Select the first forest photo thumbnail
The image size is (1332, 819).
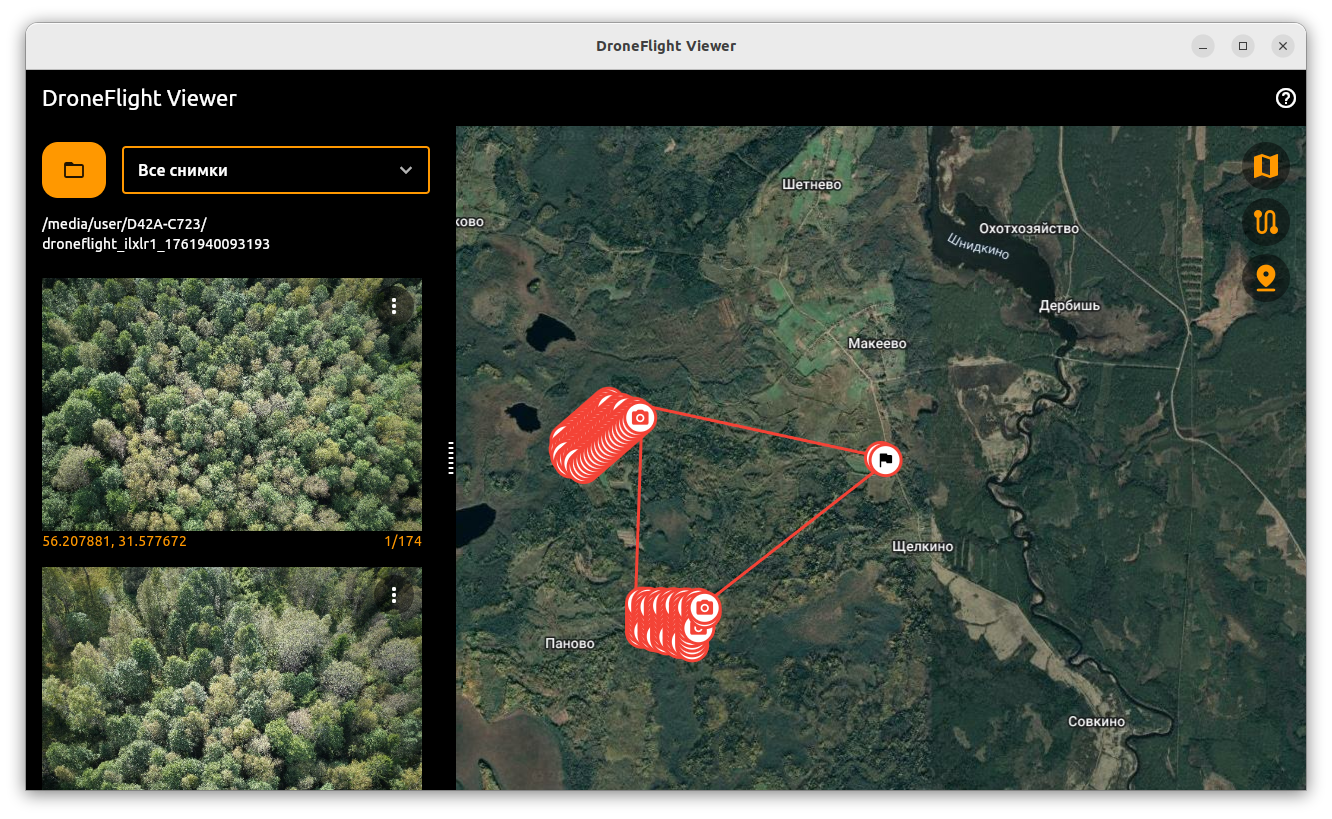[231, 404]
